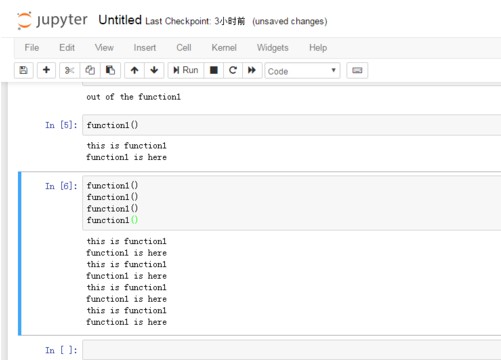The width and height of the screenshot is (501, 360).
Task: Interrupt the kernel with the stop icon
Action: pos(214,70)
